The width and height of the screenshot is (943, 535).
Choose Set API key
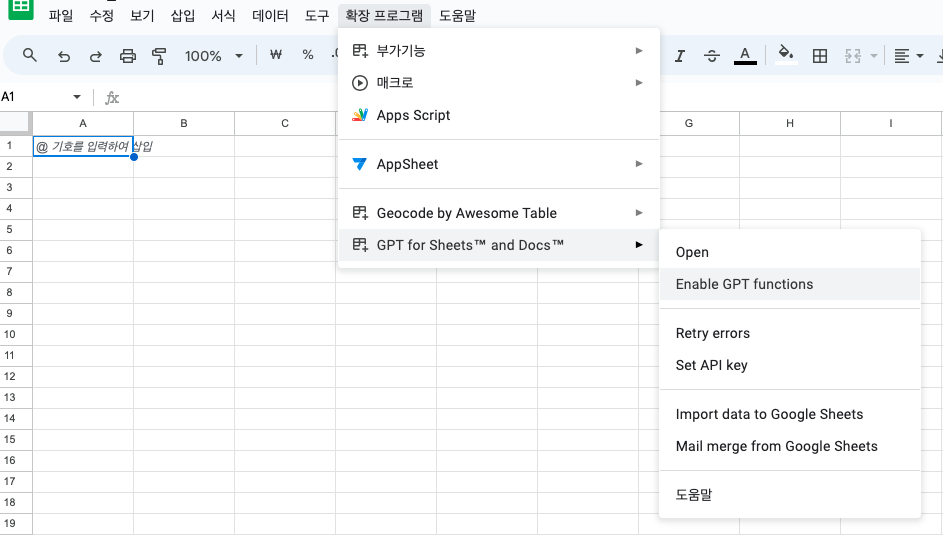(x=790, y=365)
